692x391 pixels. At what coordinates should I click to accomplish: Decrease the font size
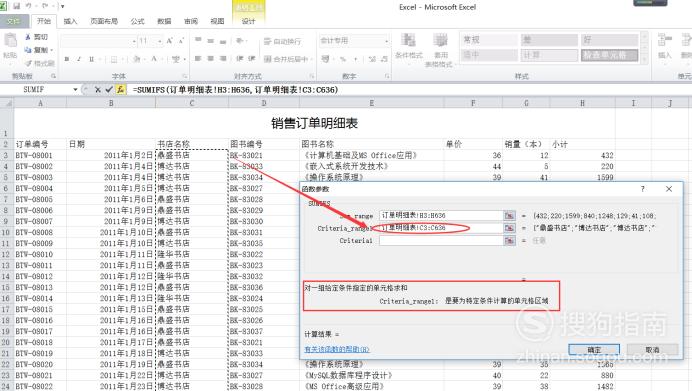[181, 41]
